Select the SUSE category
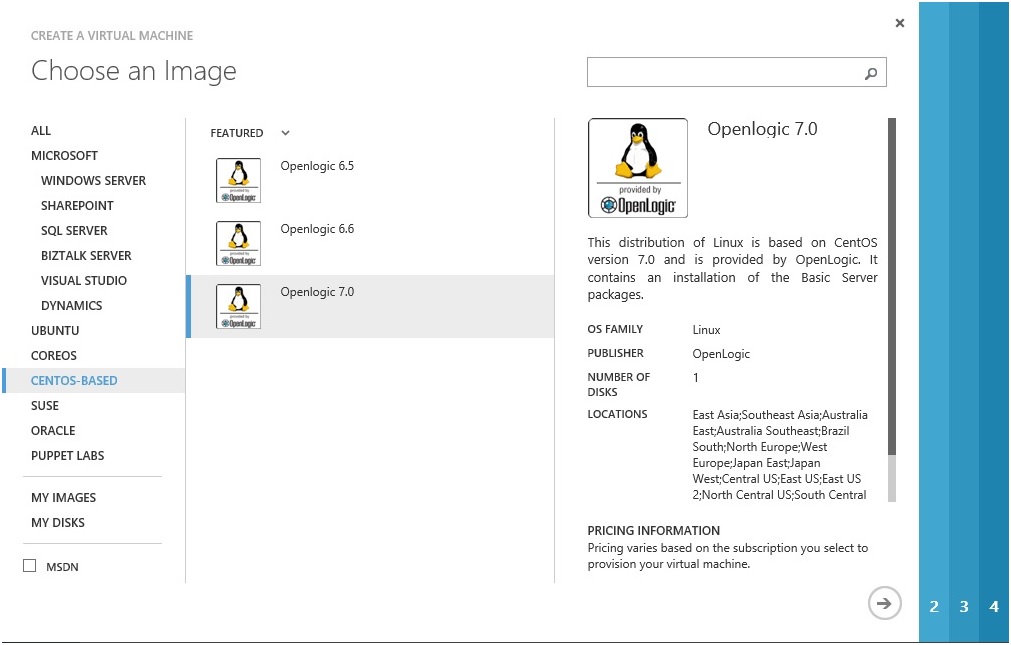 click(x=45, y=406)
